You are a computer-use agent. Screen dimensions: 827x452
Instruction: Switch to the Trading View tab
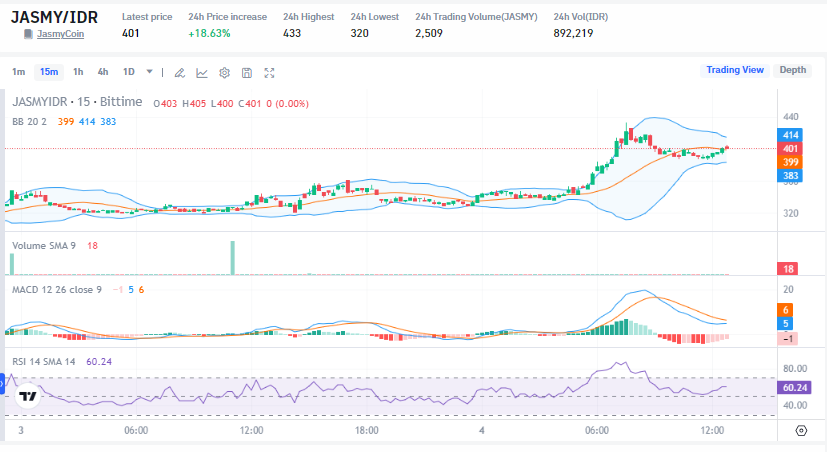pyautogui.click(x=734, y=70)
